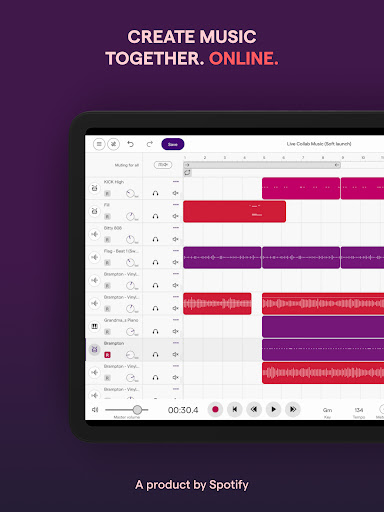
Task: Mute the KICK High track
Action: 175,193
